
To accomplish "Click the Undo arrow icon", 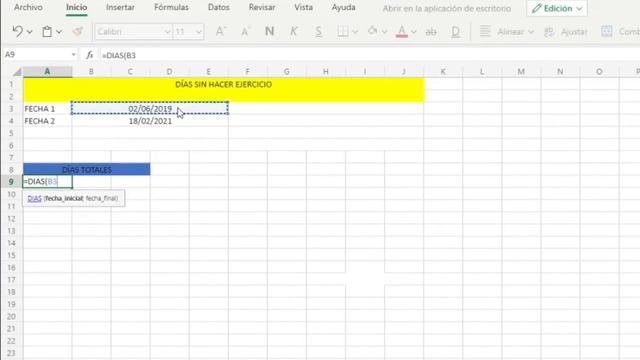I will [17, 31].
